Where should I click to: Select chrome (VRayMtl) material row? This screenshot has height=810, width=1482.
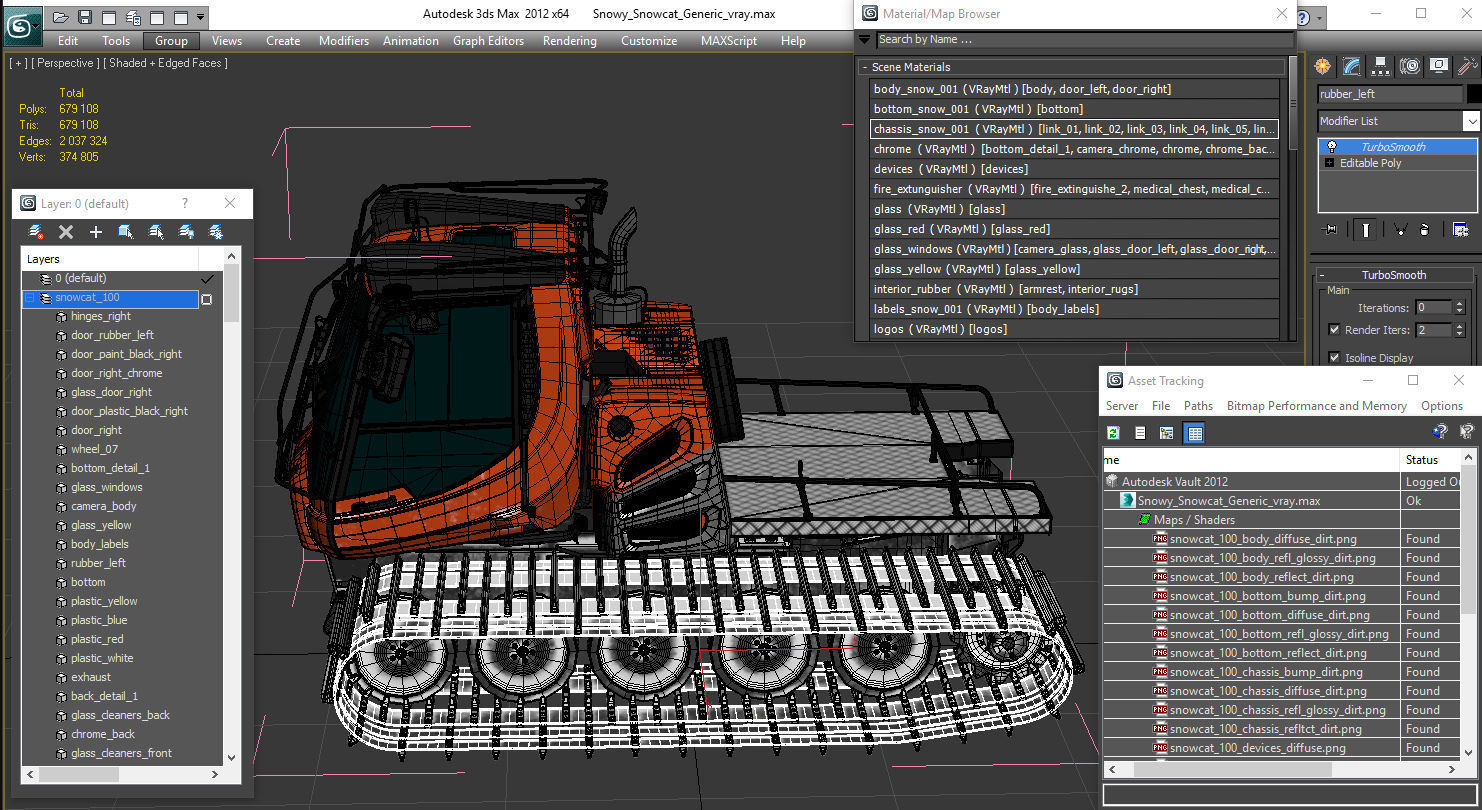[x=1075, y=149]
